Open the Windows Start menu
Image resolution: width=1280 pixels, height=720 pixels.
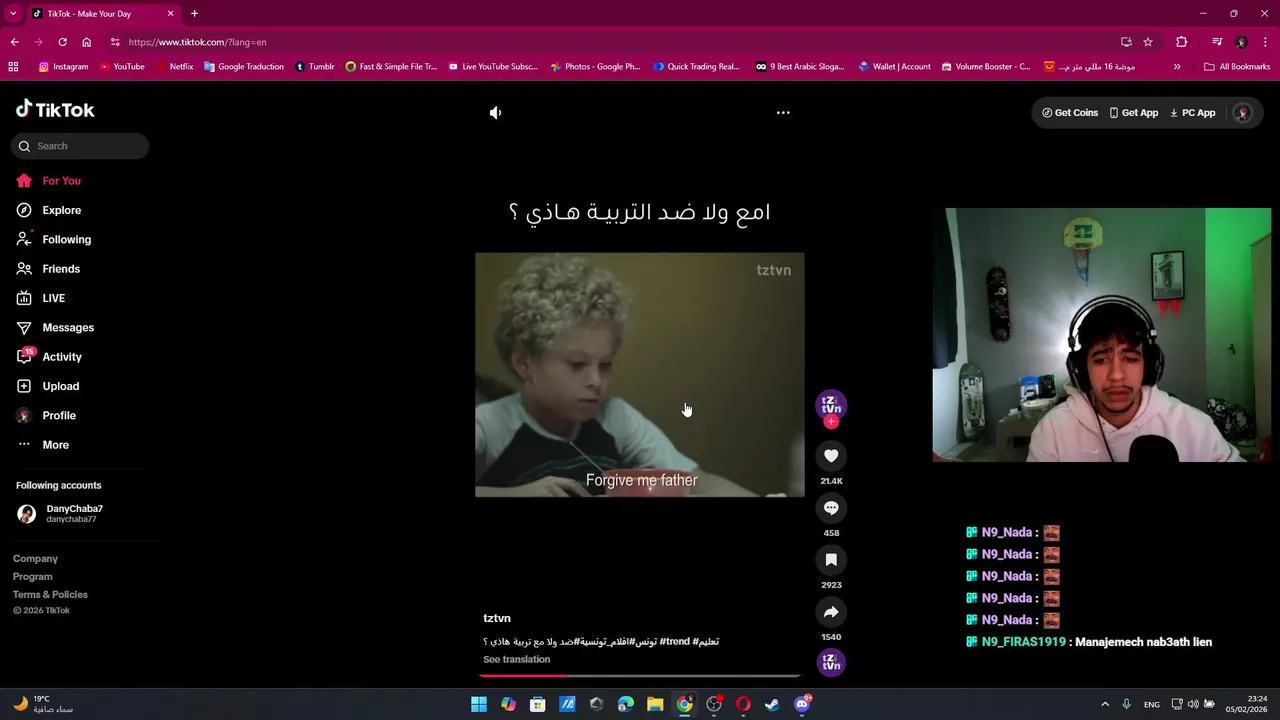coord(479,704)
